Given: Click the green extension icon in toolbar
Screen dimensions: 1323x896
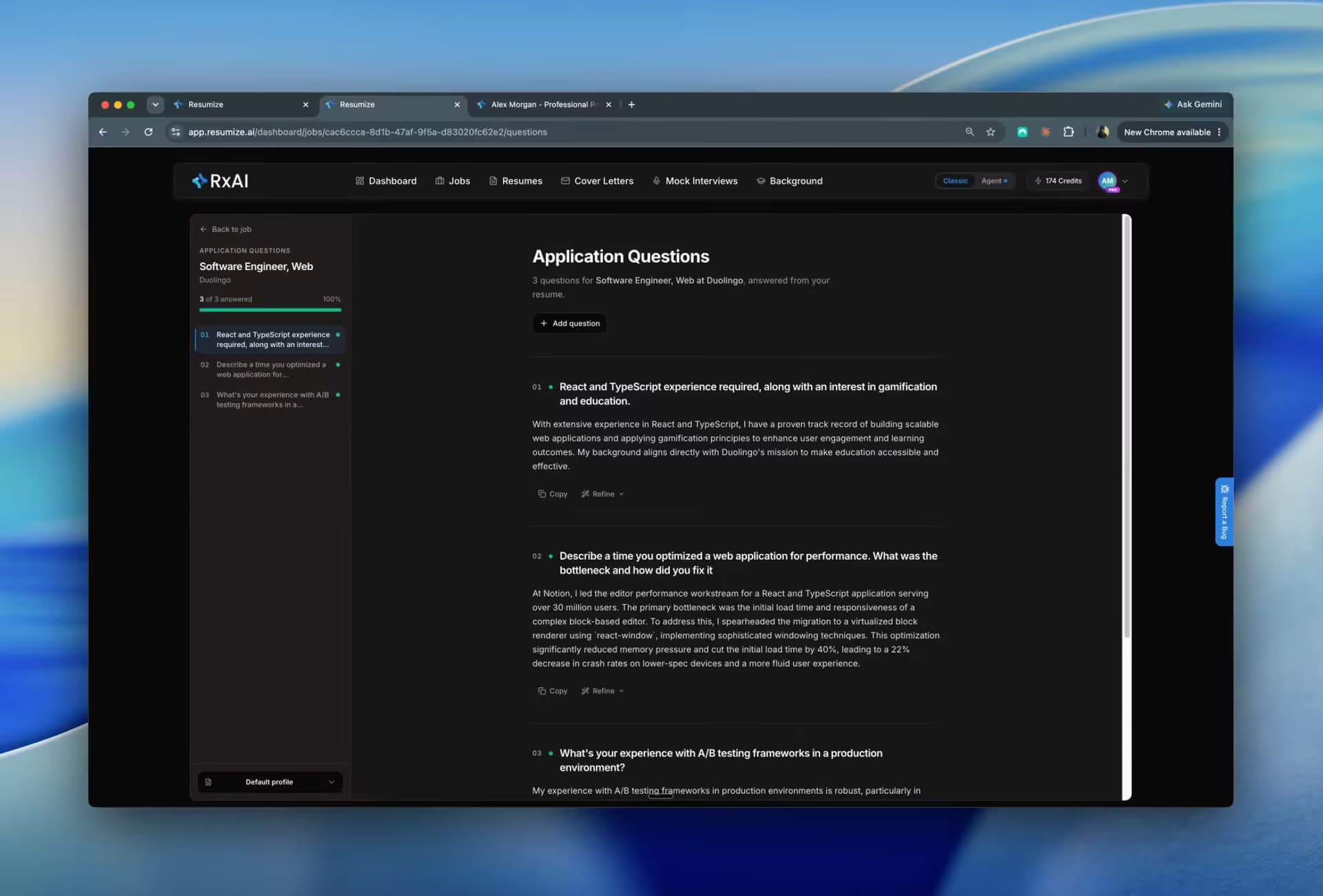Looking at the screenshot, I should point(1023,132).
